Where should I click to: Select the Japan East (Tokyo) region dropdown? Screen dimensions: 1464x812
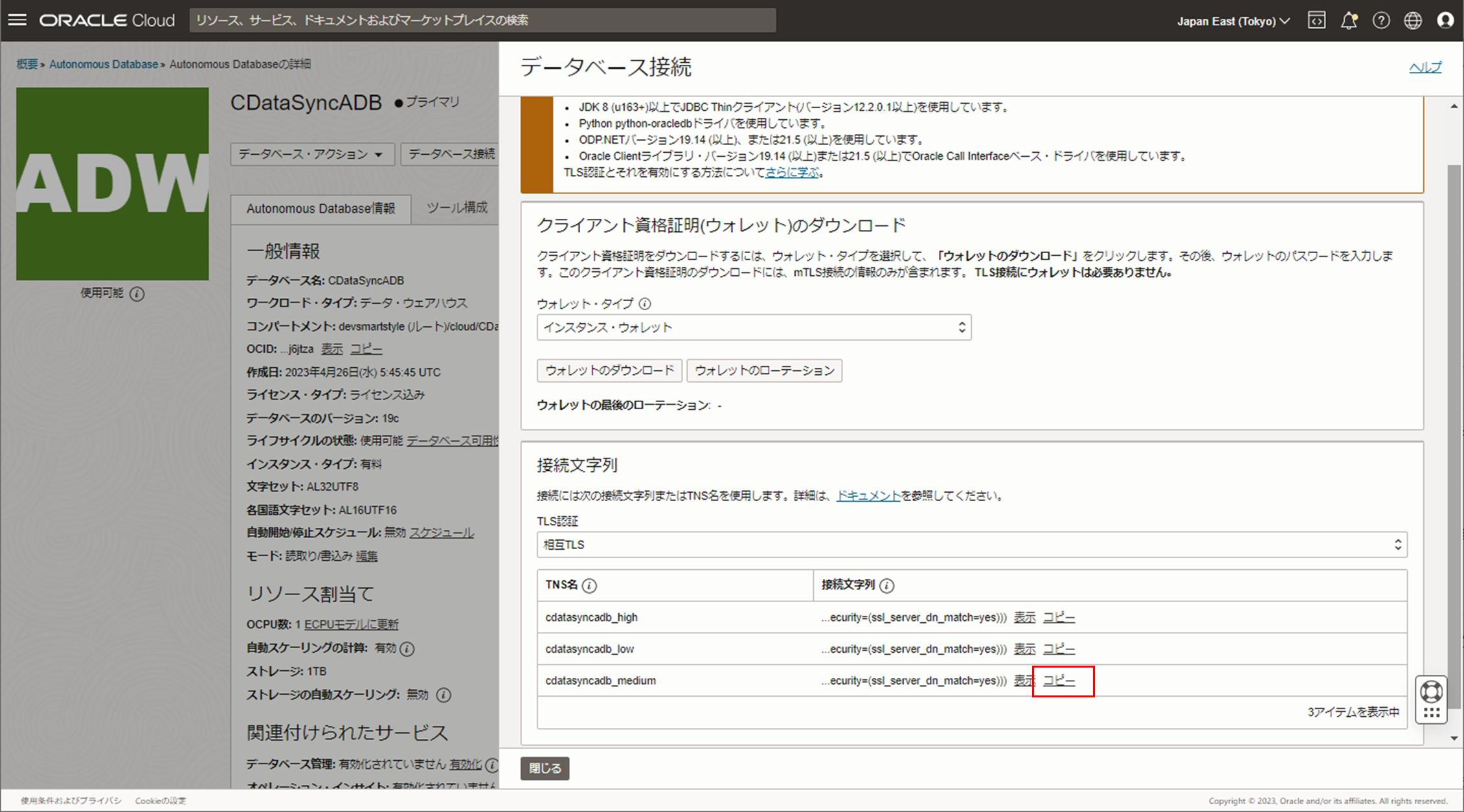(x=1233, y=21)
